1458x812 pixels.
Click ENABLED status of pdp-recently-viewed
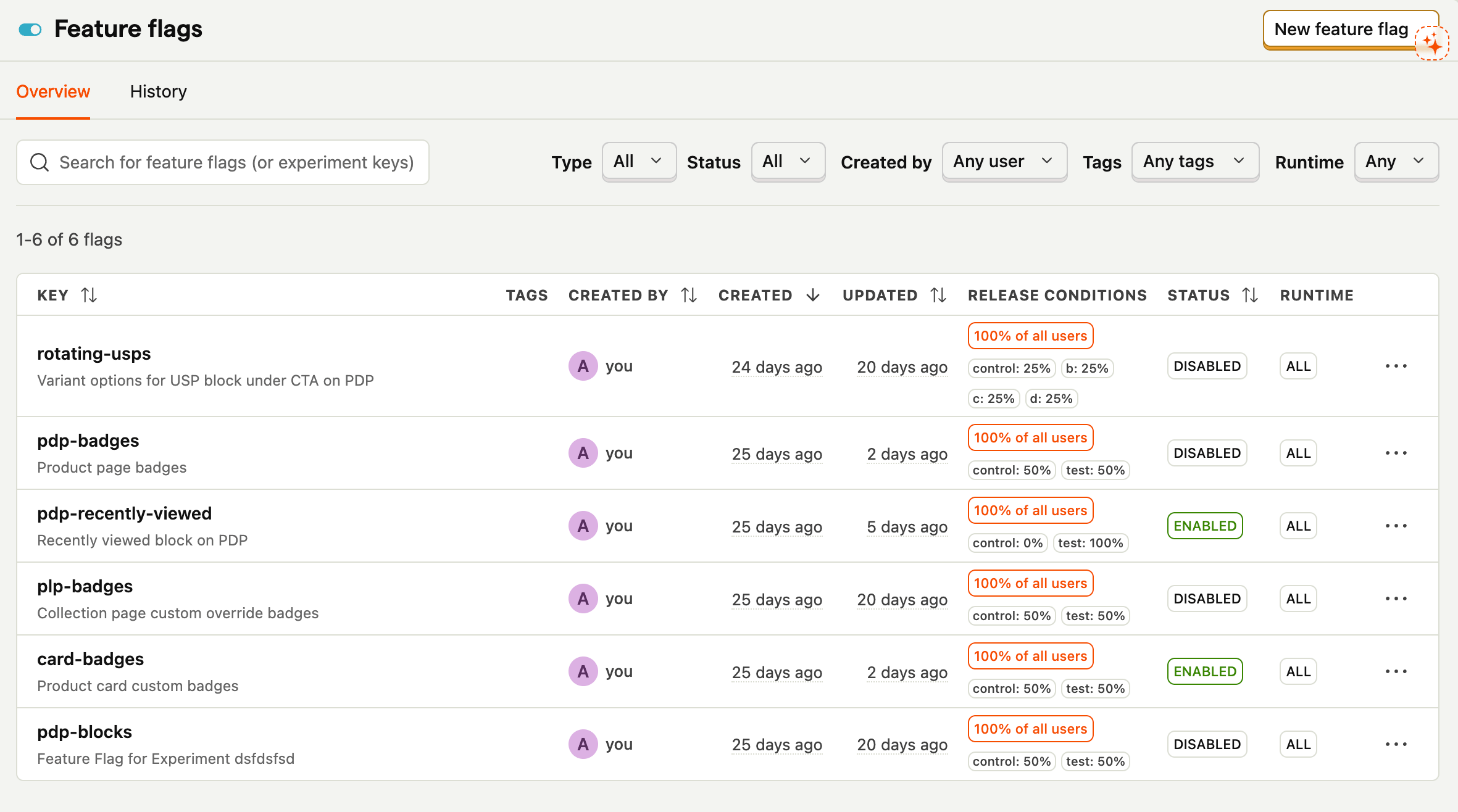1204,526
